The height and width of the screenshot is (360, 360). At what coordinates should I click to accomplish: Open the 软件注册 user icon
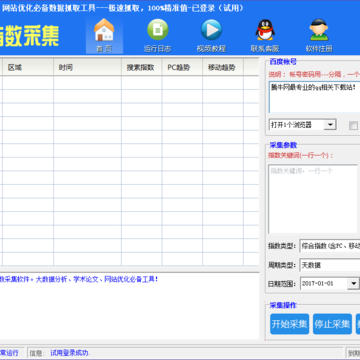click(319, 35)
